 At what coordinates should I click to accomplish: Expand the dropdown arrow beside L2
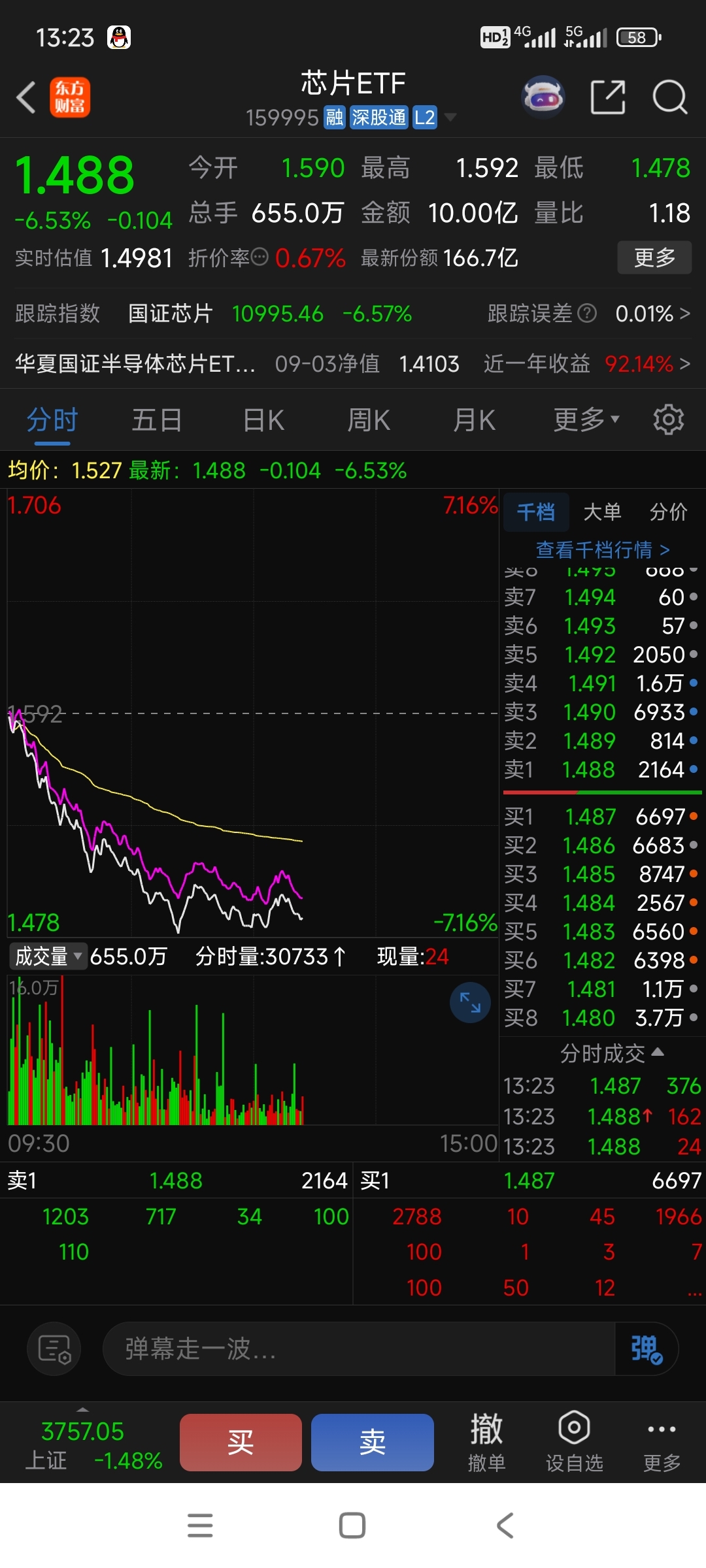[450, 118]
